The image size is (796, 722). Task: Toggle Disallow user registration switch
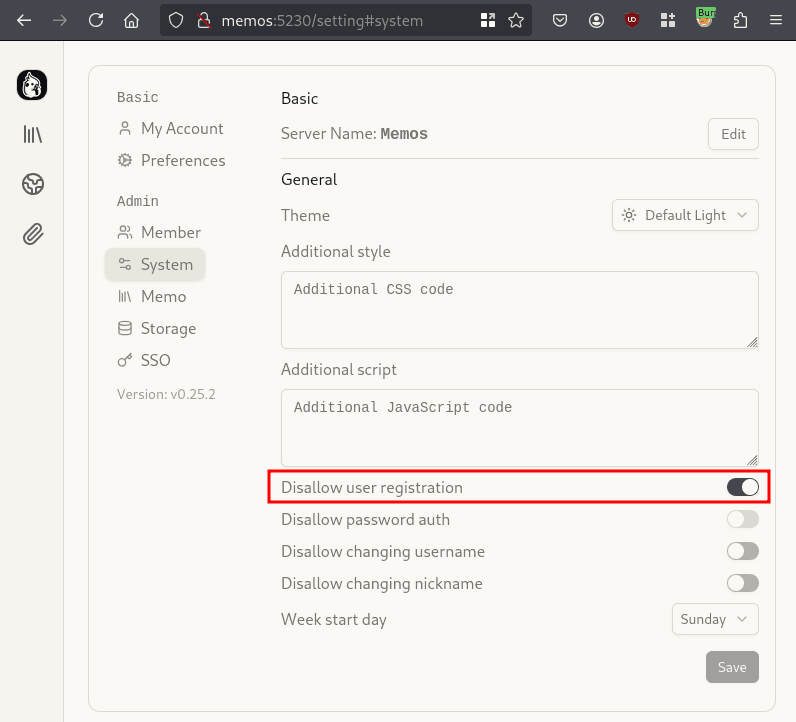(742, 487)
